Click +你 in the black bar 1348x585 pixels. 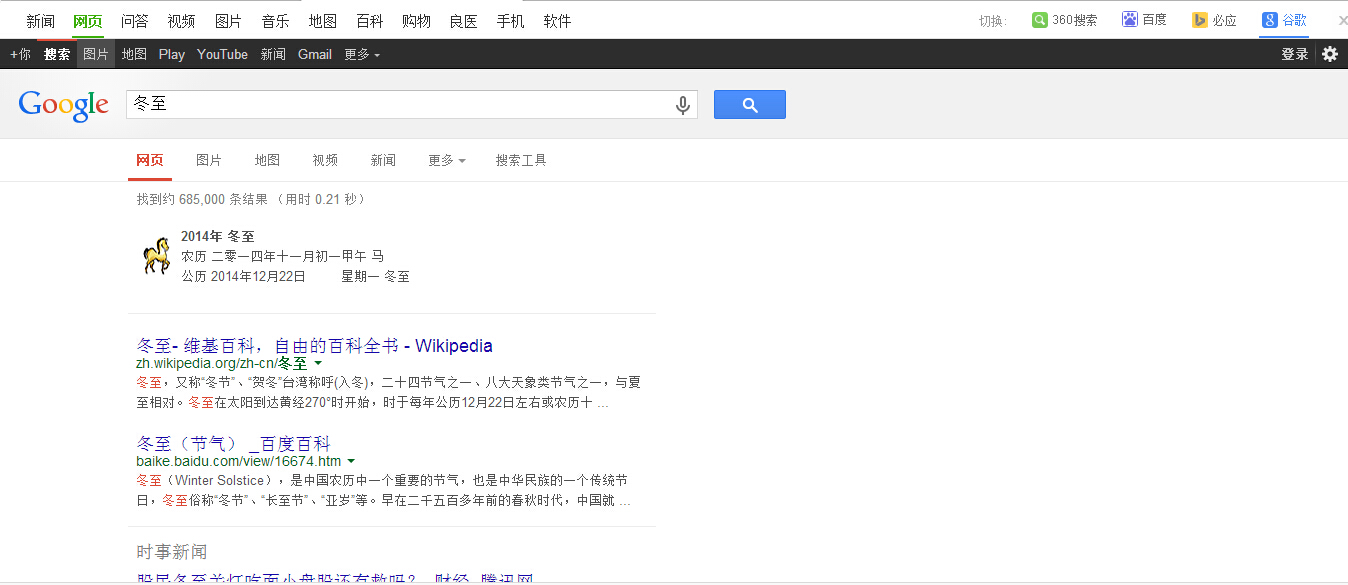point(20,54)
